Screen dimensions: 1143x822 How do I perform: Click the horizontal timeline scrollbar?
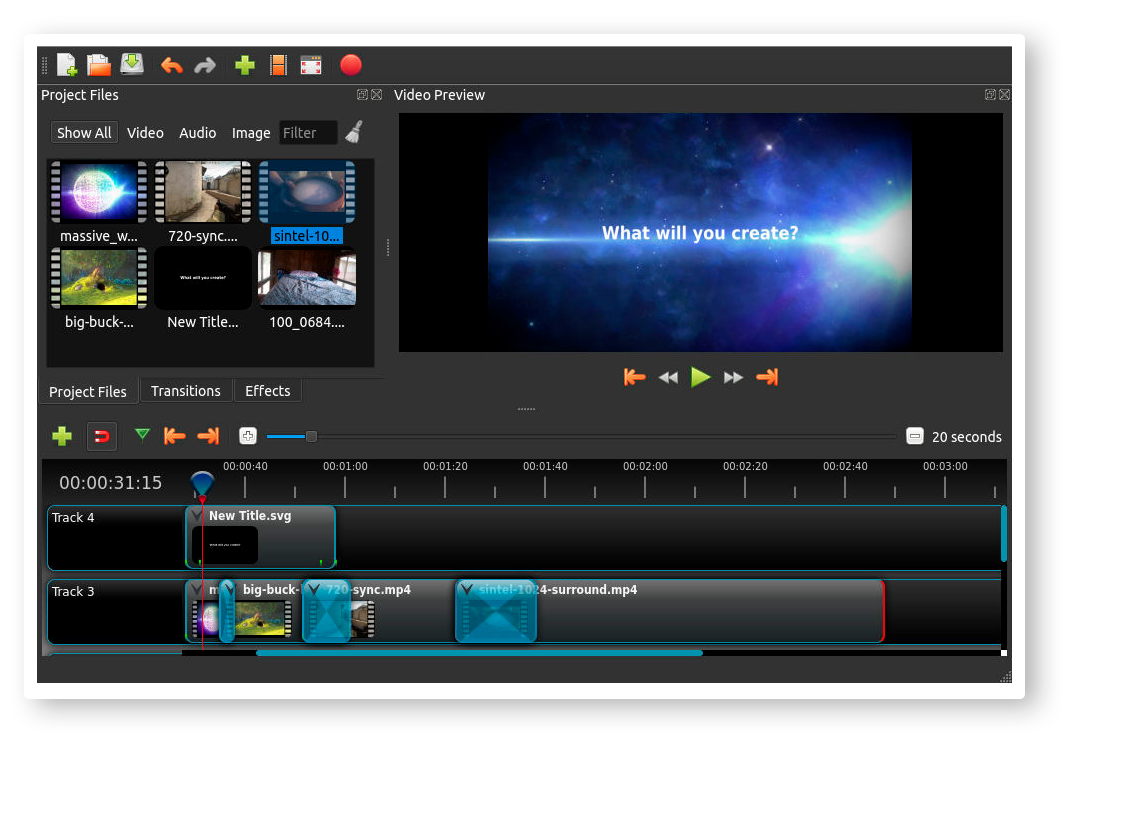tap(479, 653)
